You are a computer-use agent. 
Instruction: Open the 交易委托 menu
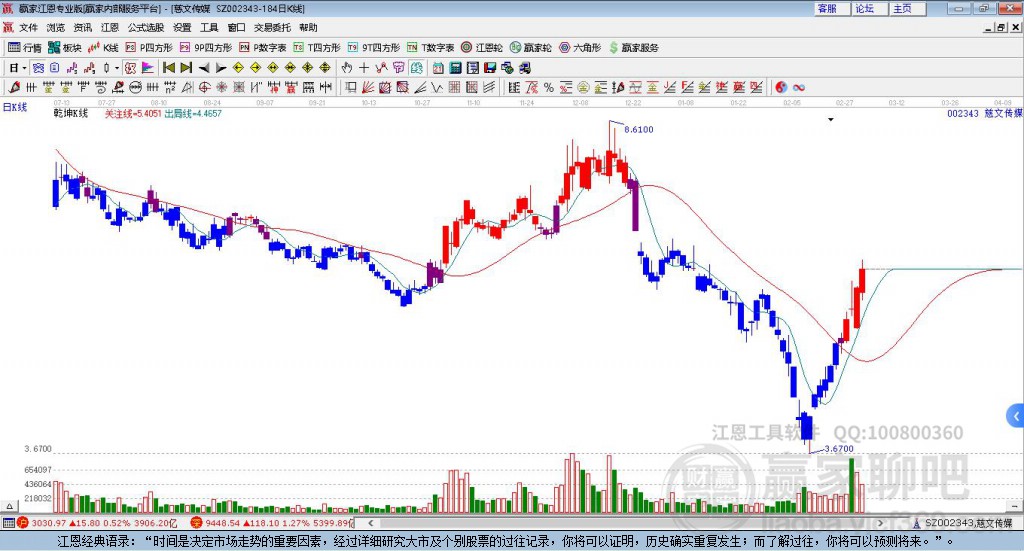tap(272, 27)
